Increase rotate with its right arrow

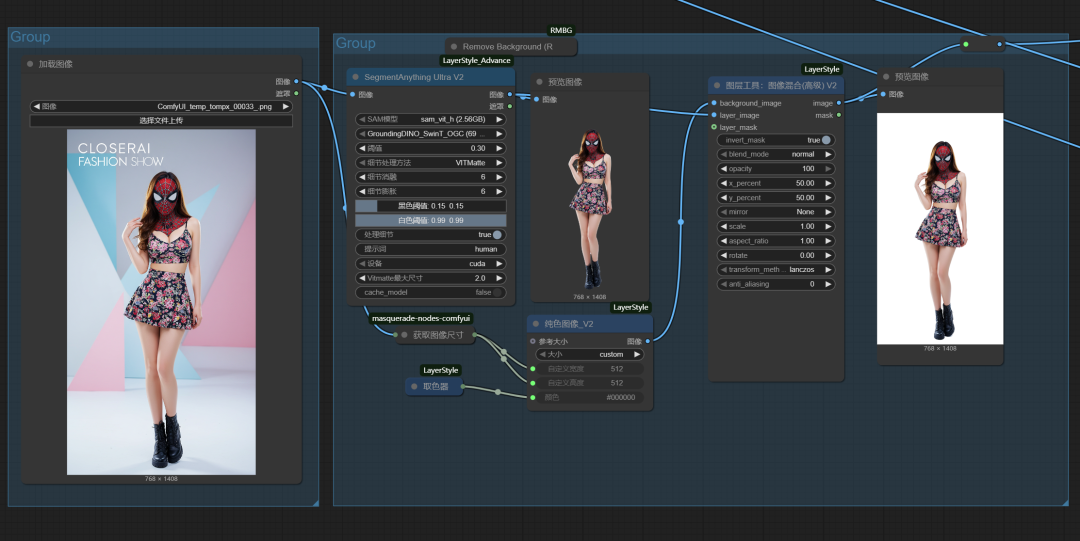[x=829, y=255]
